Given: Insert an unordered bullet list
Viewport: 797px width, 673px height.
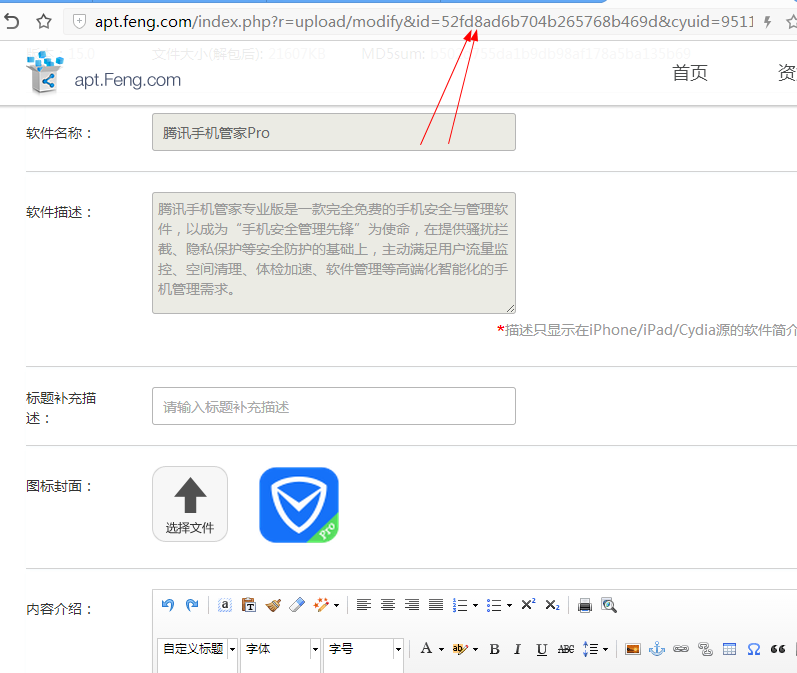Looking at the screenshot, I should [x=494, y=605].
